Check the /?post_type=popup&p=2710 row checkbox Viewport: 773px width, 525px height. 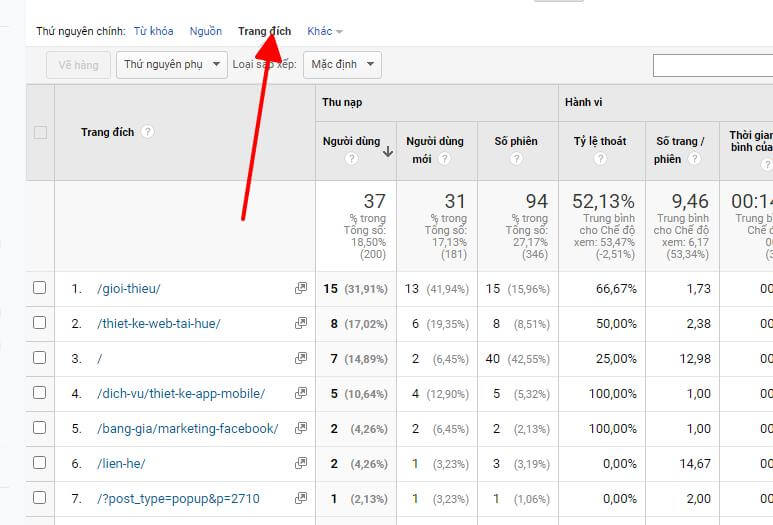point(39,497)
